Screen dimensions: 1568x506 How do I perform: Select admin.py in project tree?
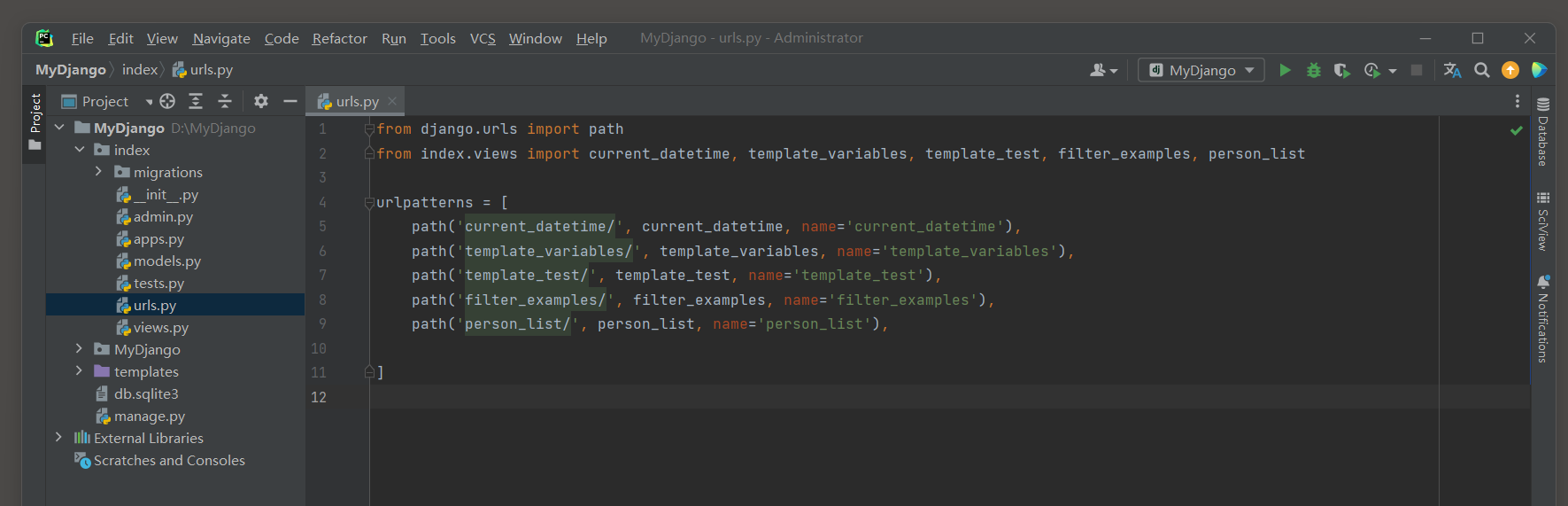pyautogui.click(x=154, y=216)
